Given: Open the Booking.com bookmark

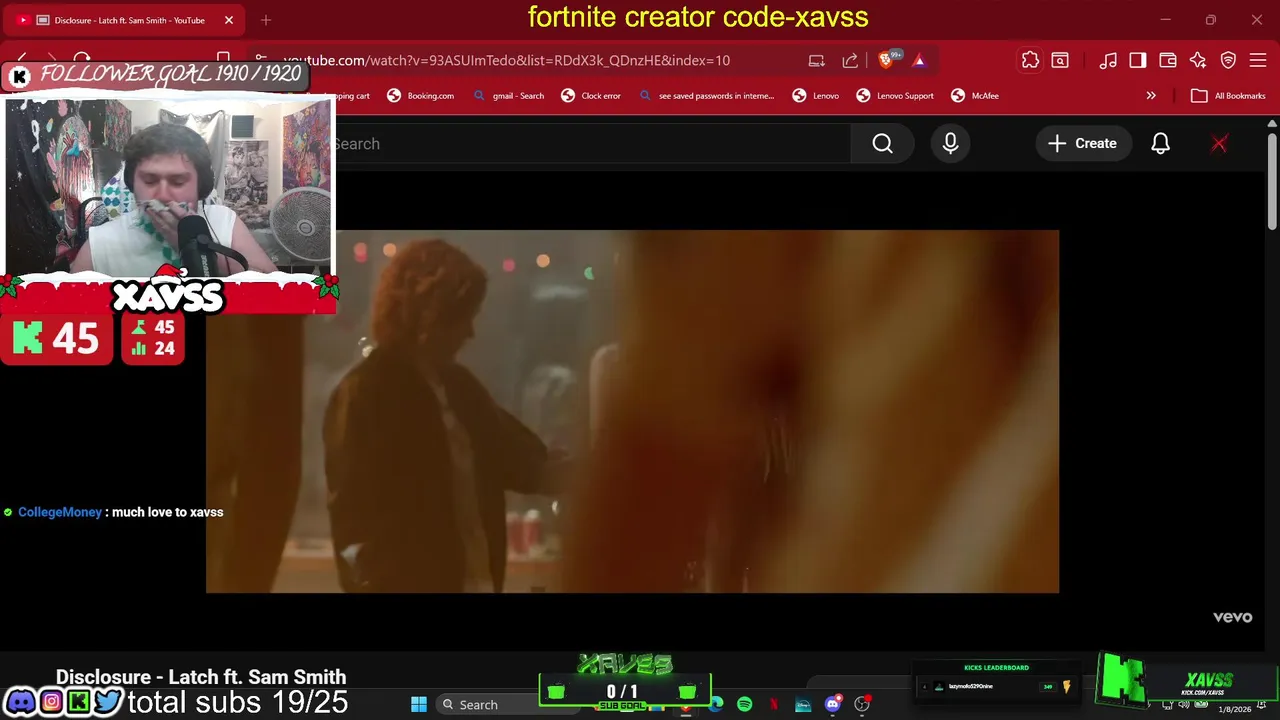Looking at the screenshot, I should [420, 96].
